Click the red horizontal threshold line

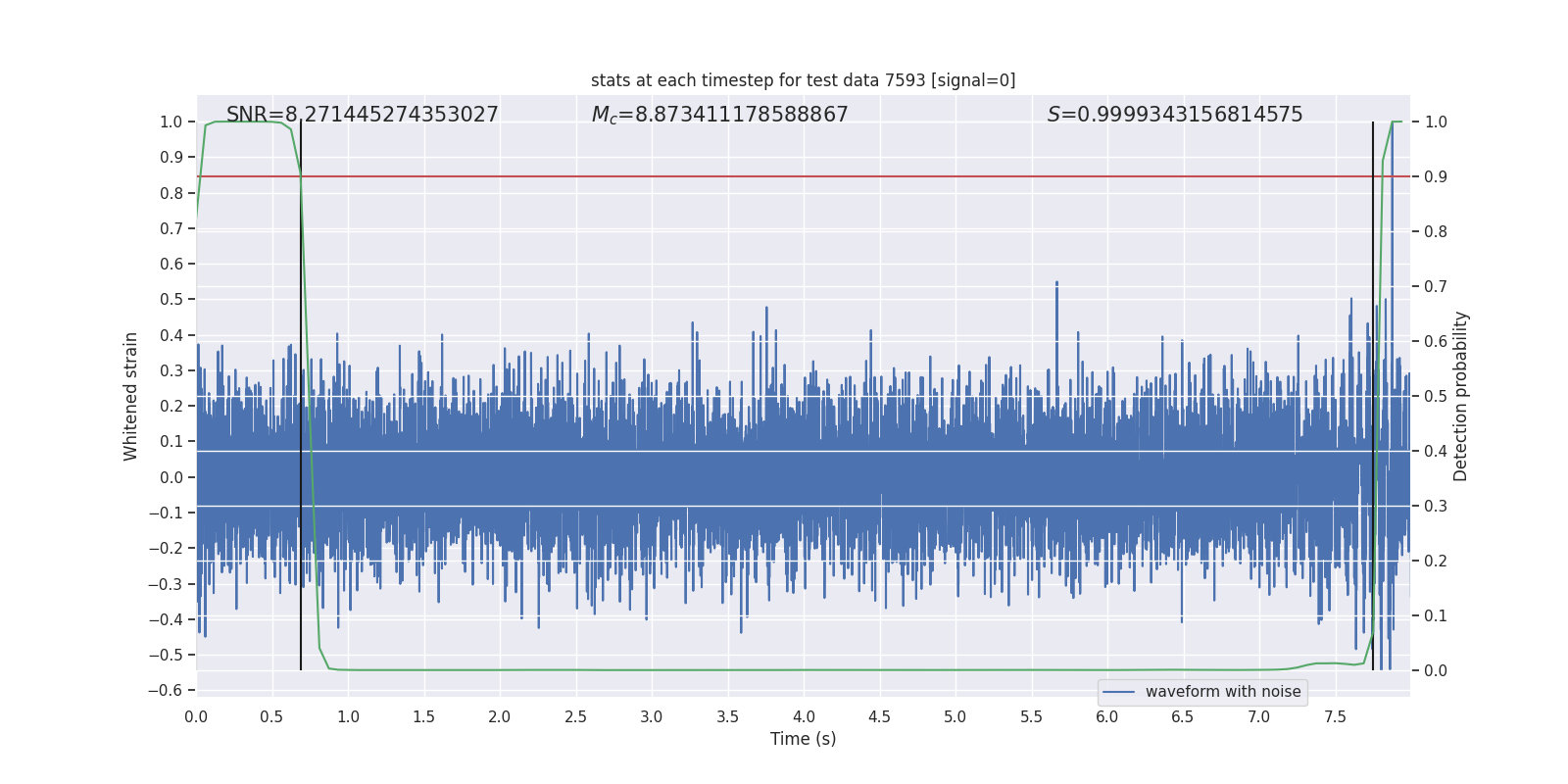[803, 176]
